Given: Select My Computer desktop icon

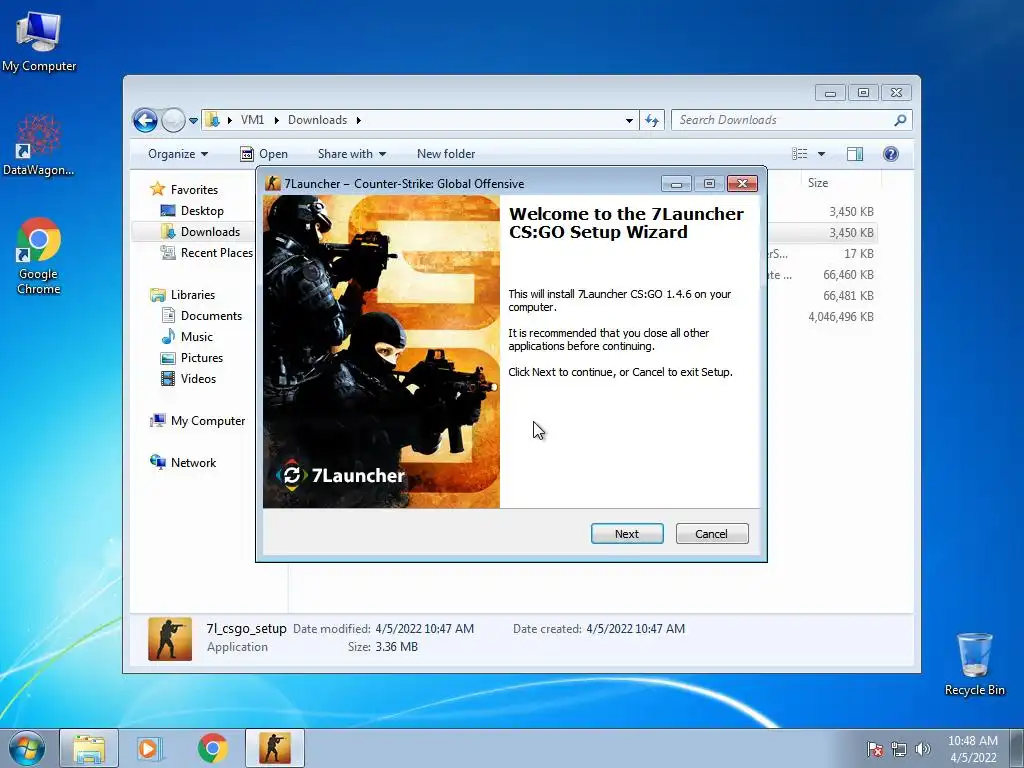Looking at the screenshot, I should [39, 42].
